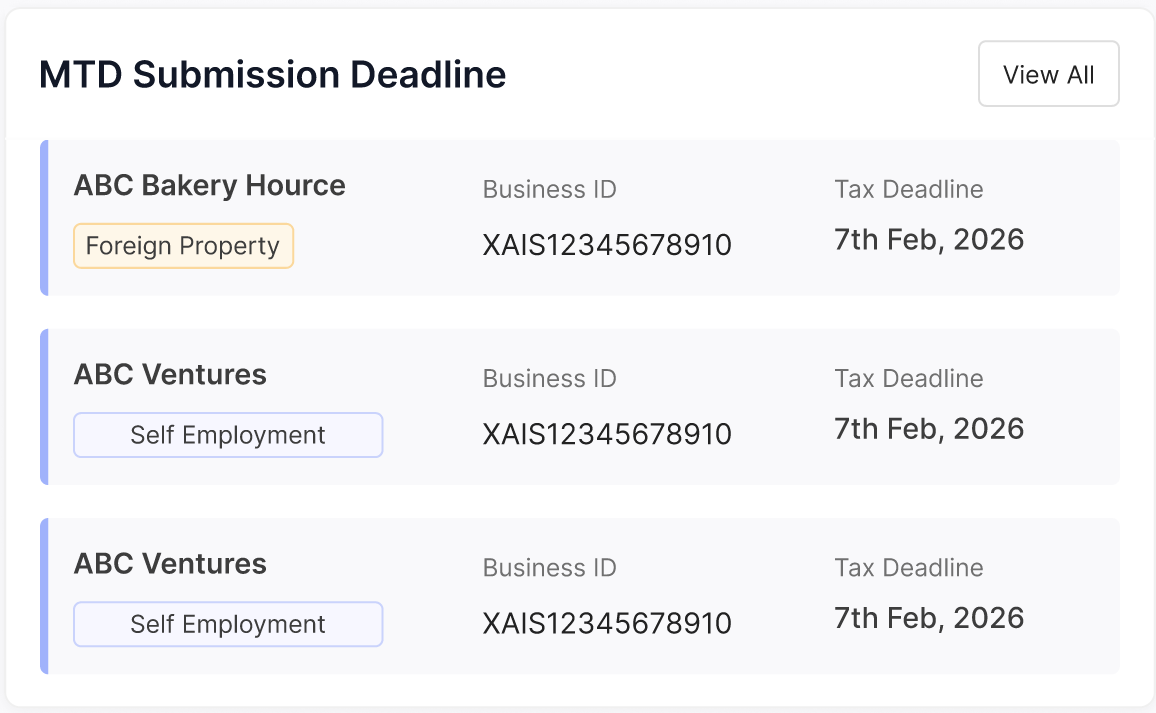This screenshot has width=1156, height=713.
Task: Click the 7th Feb, 2026 date in last row
Action: (x=928, y=618)
